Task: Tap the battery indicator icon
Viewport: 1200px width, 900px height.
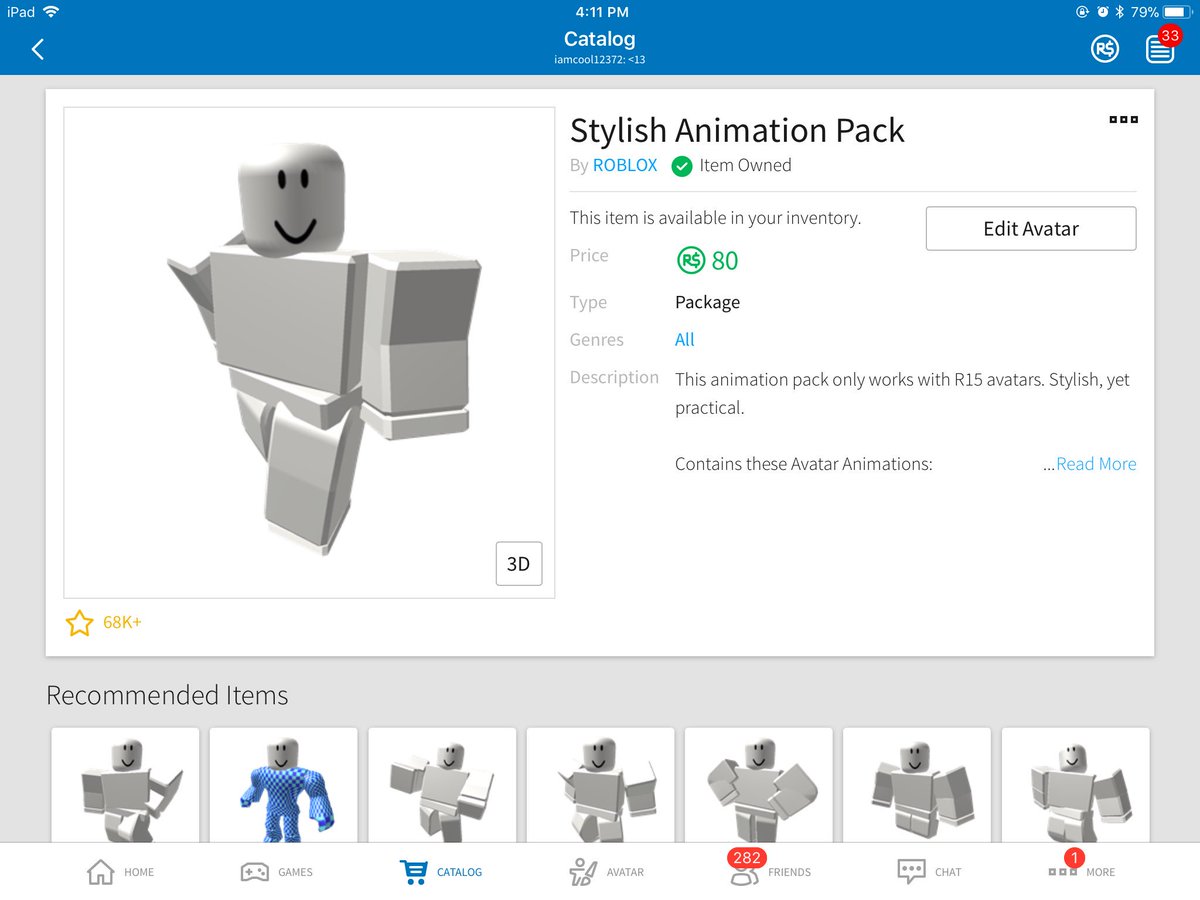Action: coord(1176,12)
